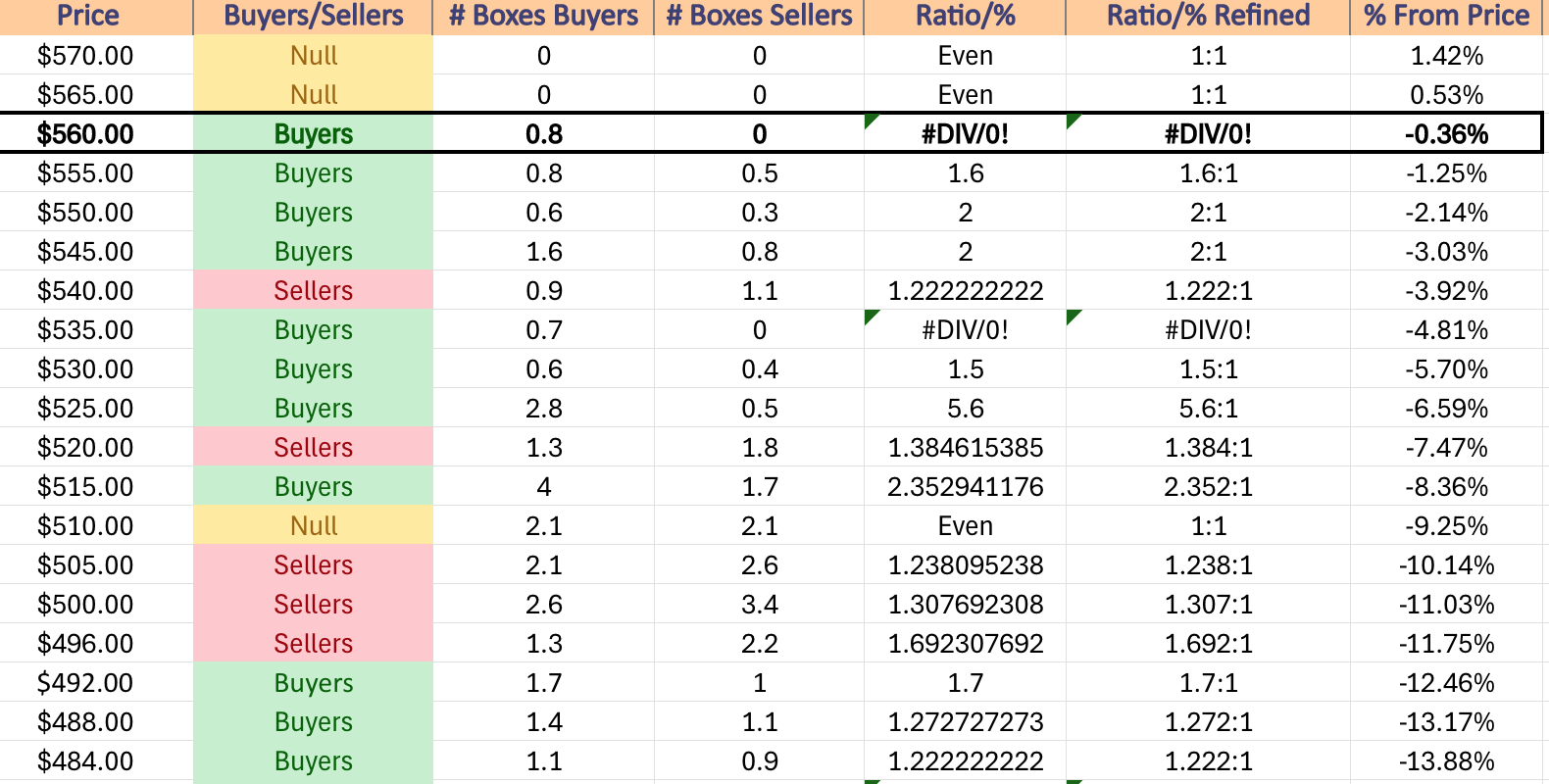Select the 3.4 boxes sellers cell
1549x784 pixels.
[x=759, y=604]
